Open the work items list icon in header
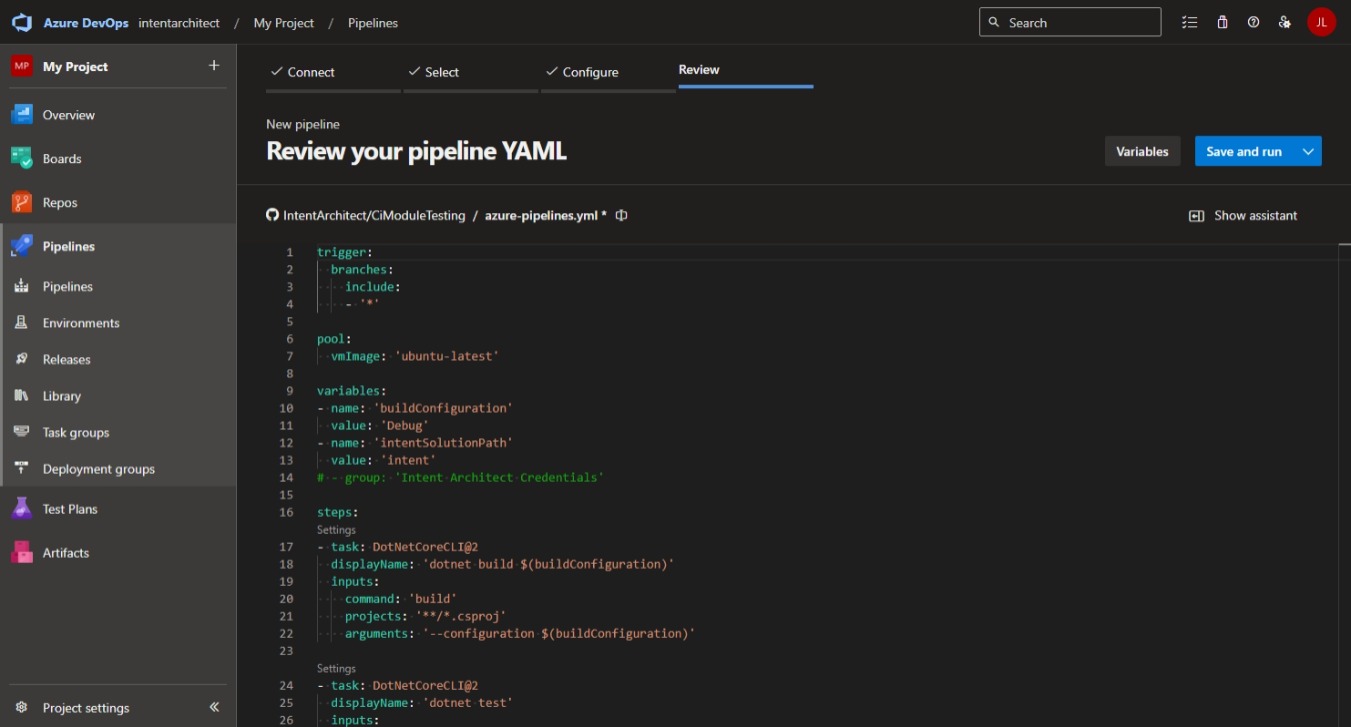Image resolution: width=1351 pixels, height=727 pixels. pyautogui.click(x=1189, y=22)
